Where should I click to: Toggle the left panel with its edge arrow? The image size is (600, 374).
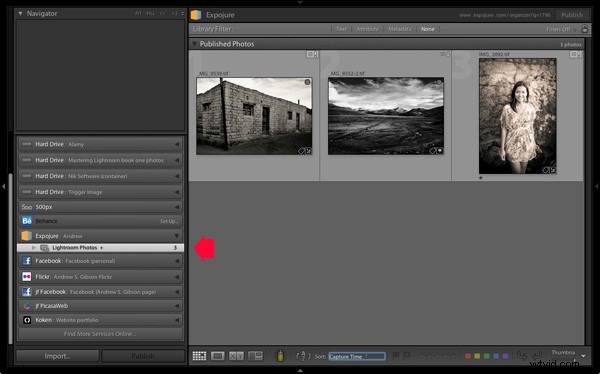click(3, 186)
